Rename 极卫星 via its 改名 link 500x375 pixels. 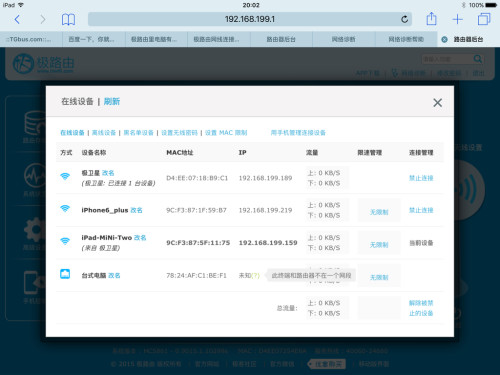tap(108, 173)
